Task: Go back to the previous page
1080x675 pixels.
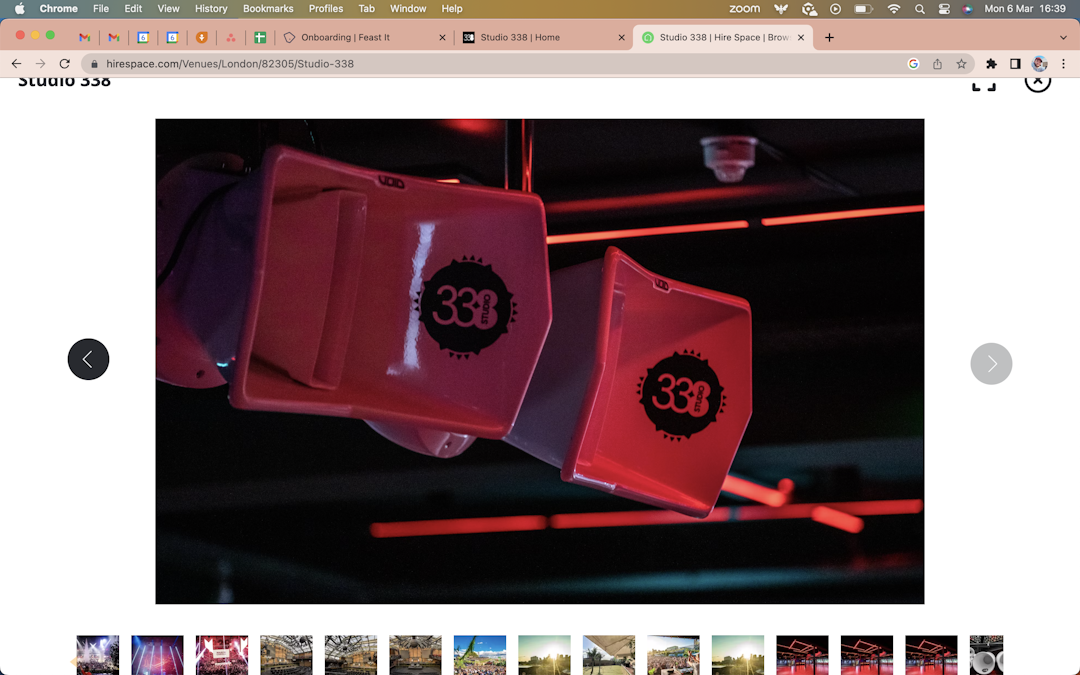Action: [x=17, y=63]
